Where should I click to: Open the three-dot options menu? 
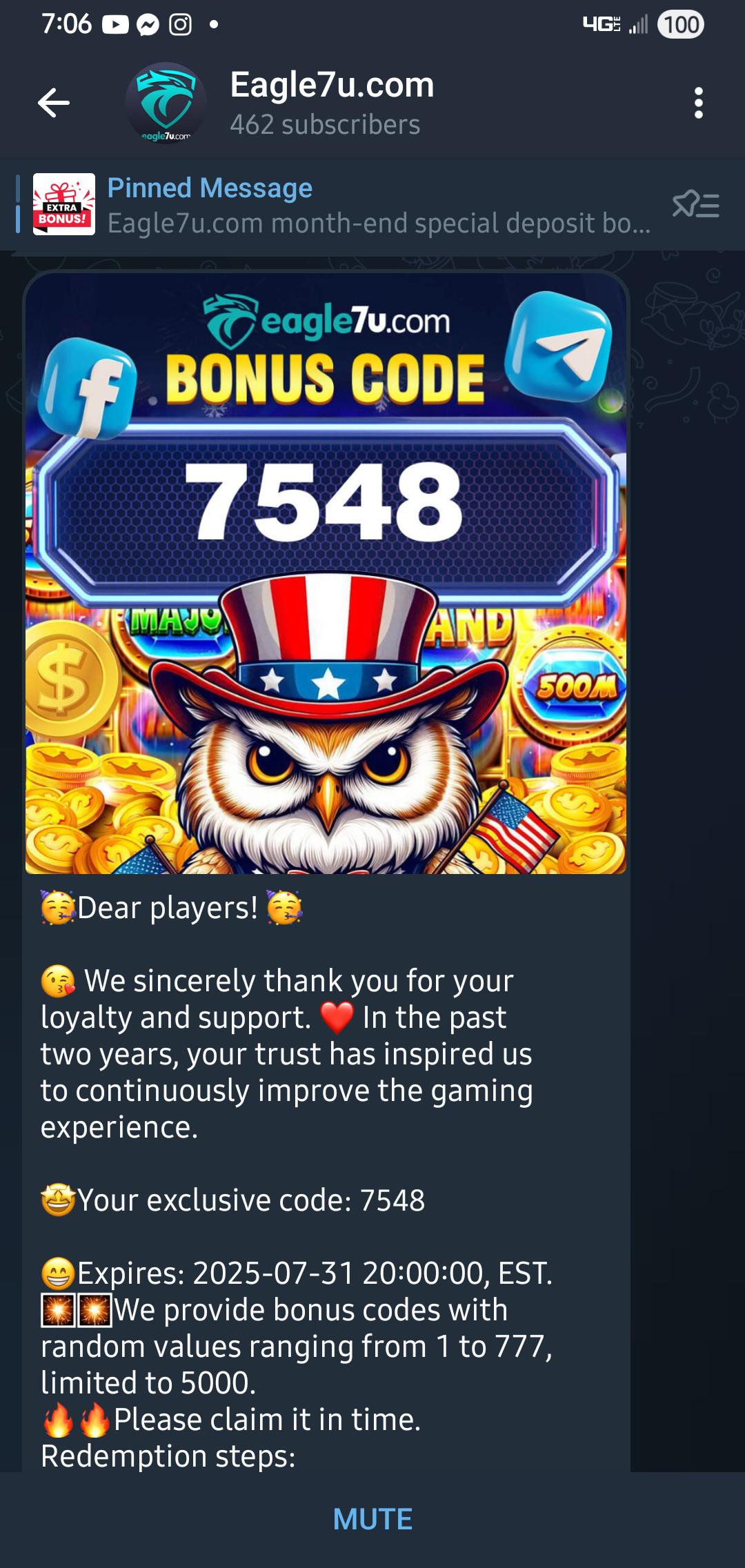699,103
